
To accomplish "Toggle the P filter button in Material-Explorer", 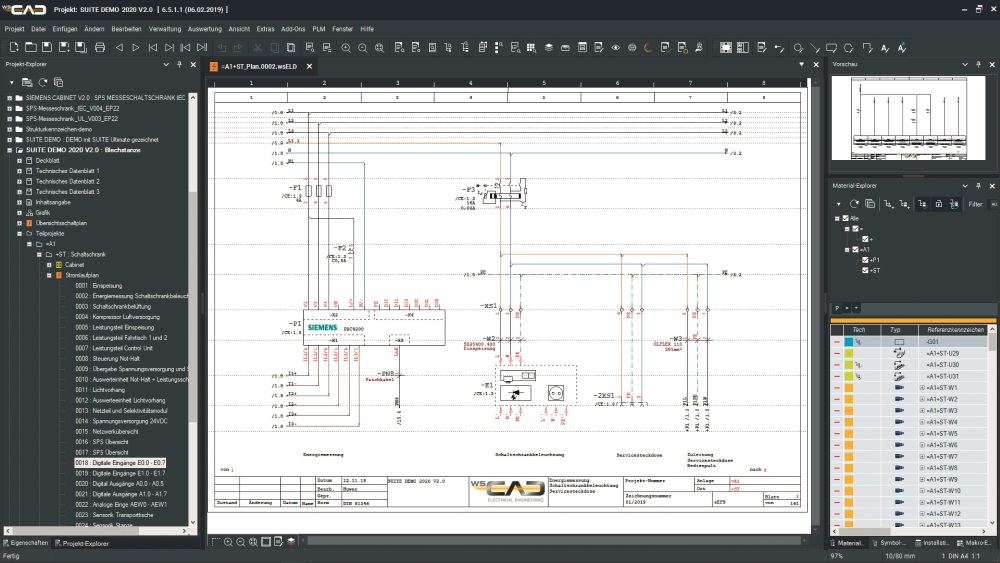I will click(837, 308).
